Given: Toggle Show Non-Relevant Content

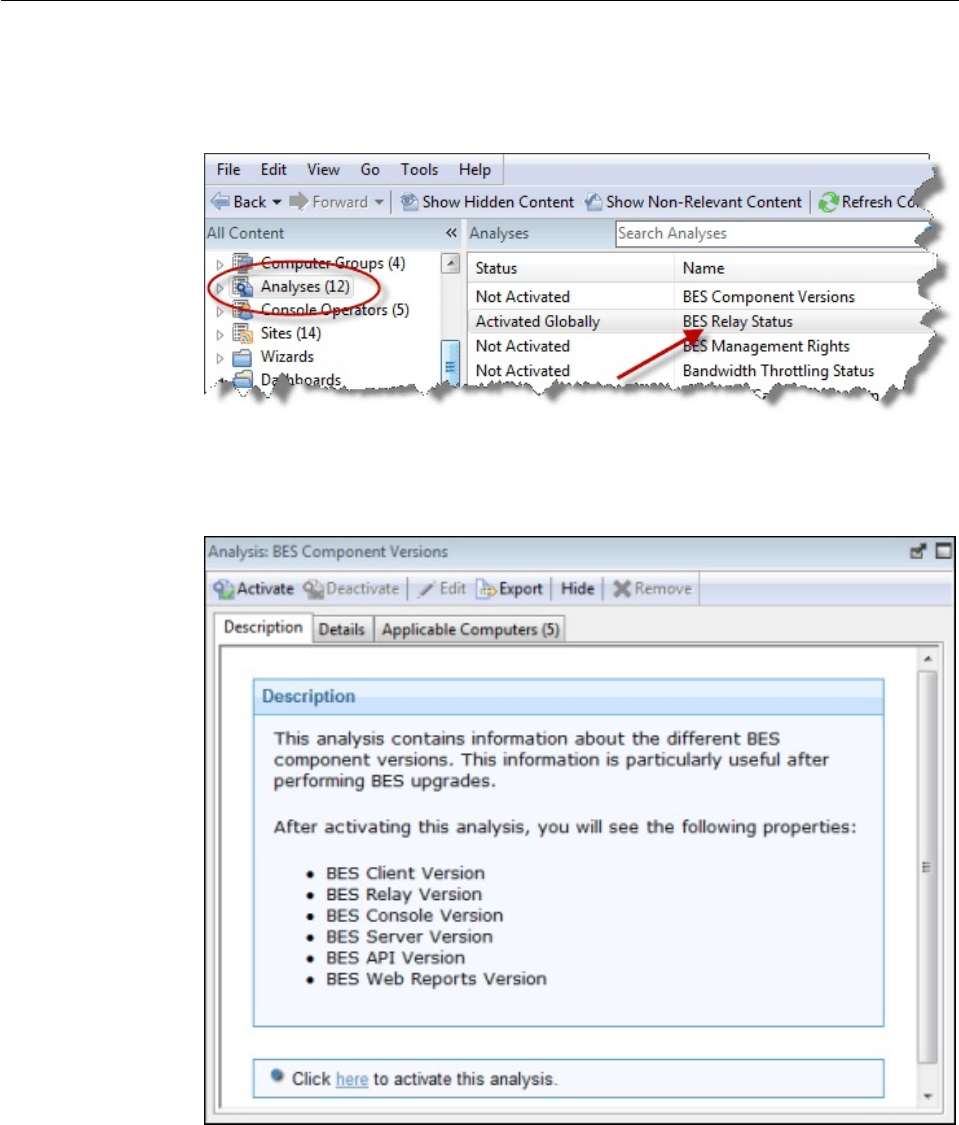Looking at the screenshot, I should click(x=693, y=202).
